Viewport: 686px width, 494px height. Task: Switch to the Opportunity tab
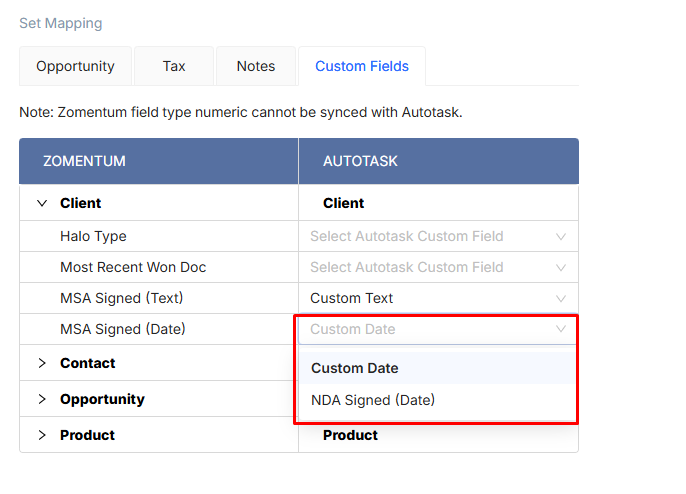pyautogui.click(x=75, y=66)
